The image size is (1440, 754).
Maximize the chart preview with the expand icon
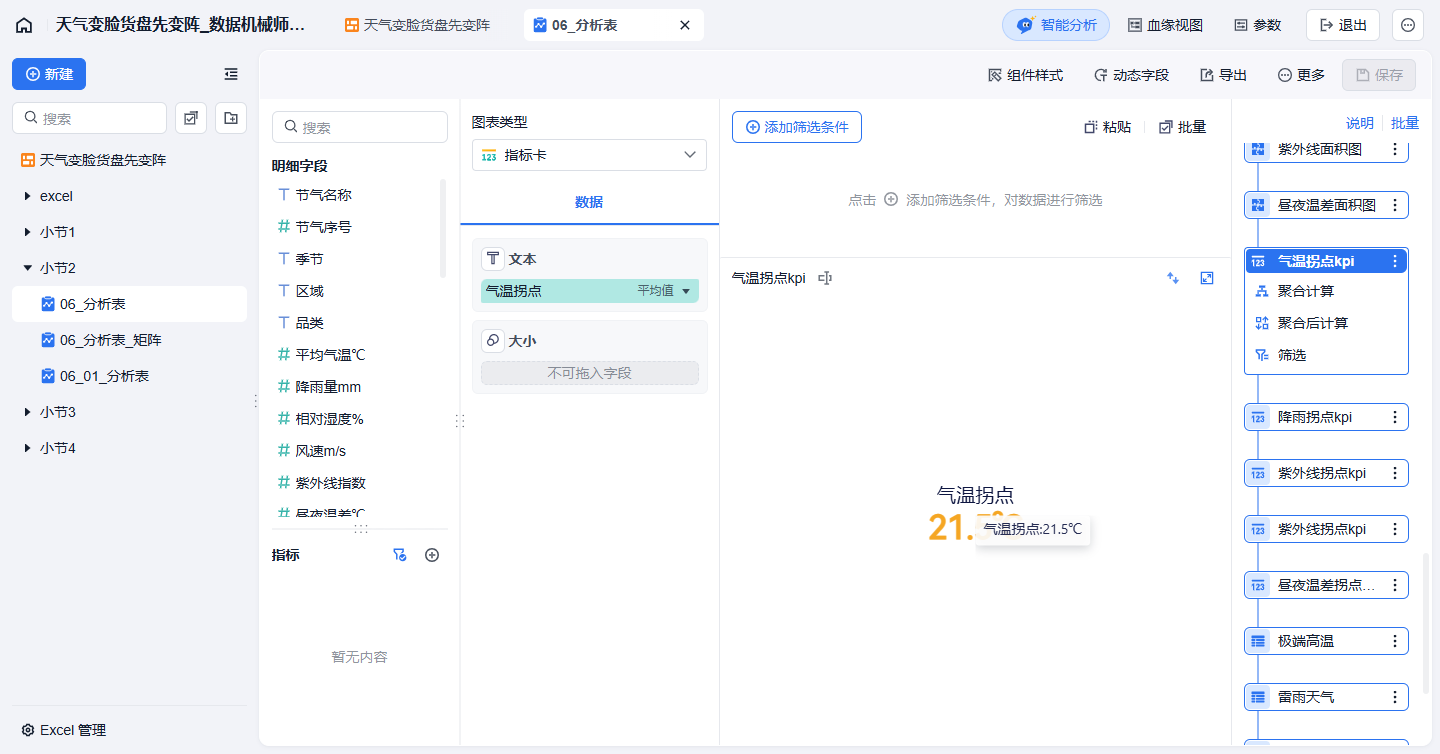tap(1207, 278)
